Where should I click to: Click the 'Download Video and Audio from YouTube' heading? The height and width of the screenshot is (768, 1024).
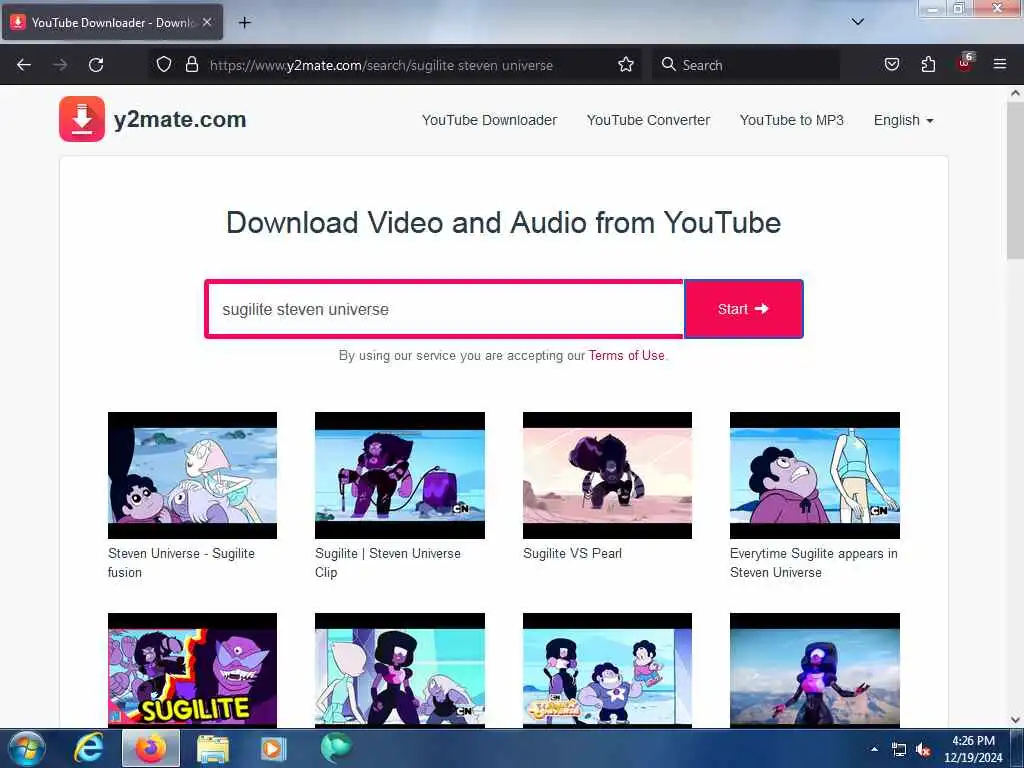[504, 223]
